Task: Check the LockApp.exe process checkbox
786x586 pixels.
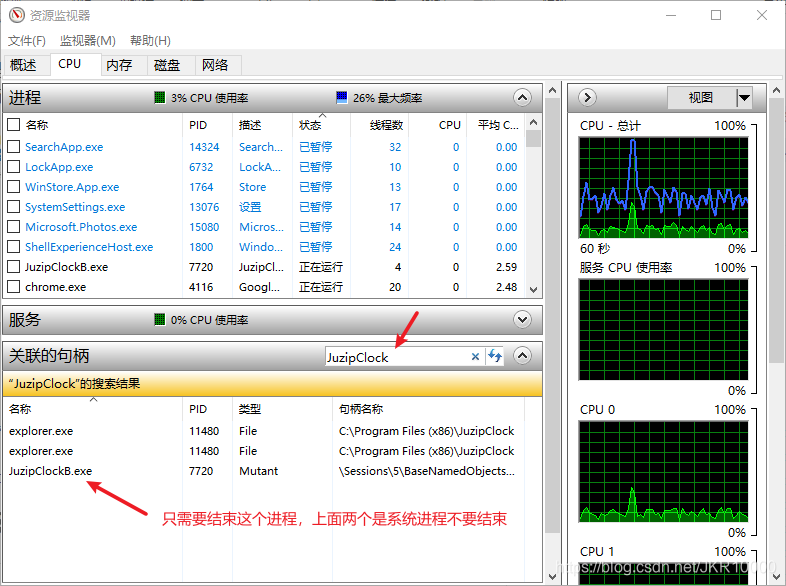Action: click(x=14, y=166)
